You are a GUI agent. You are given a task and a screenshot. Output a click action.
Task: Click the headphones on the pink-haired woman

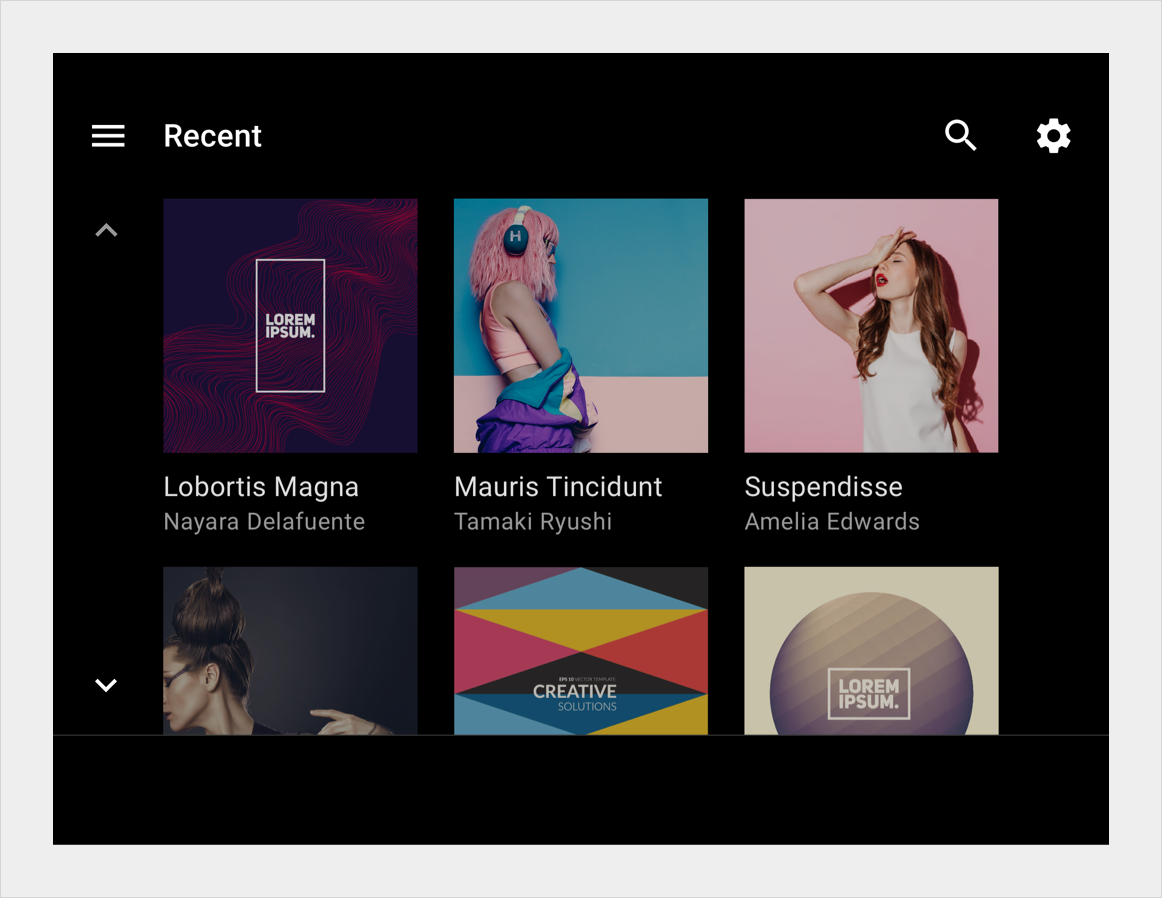[x=517, y=237]
